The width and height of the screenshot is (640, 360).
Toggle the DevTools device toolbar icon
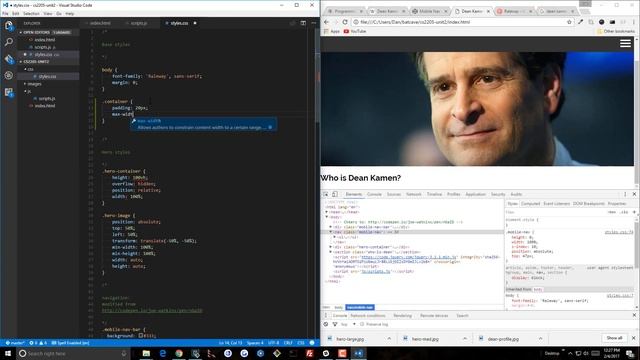pyautogui.click(x=335, y=194)
